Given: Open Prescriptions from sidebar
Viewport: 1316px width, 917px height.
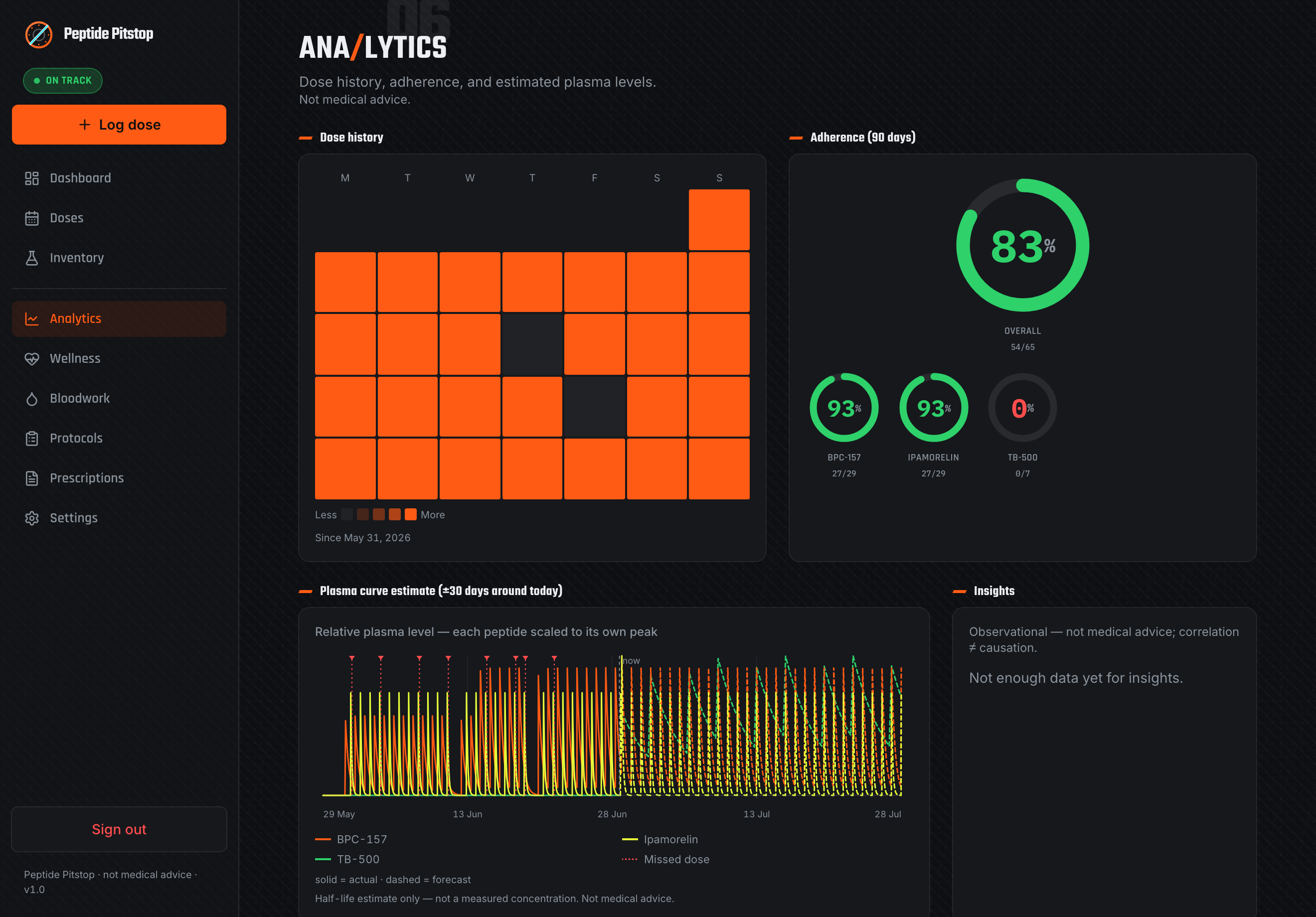Looking at the screenshot, I should (x=119, y=478).
